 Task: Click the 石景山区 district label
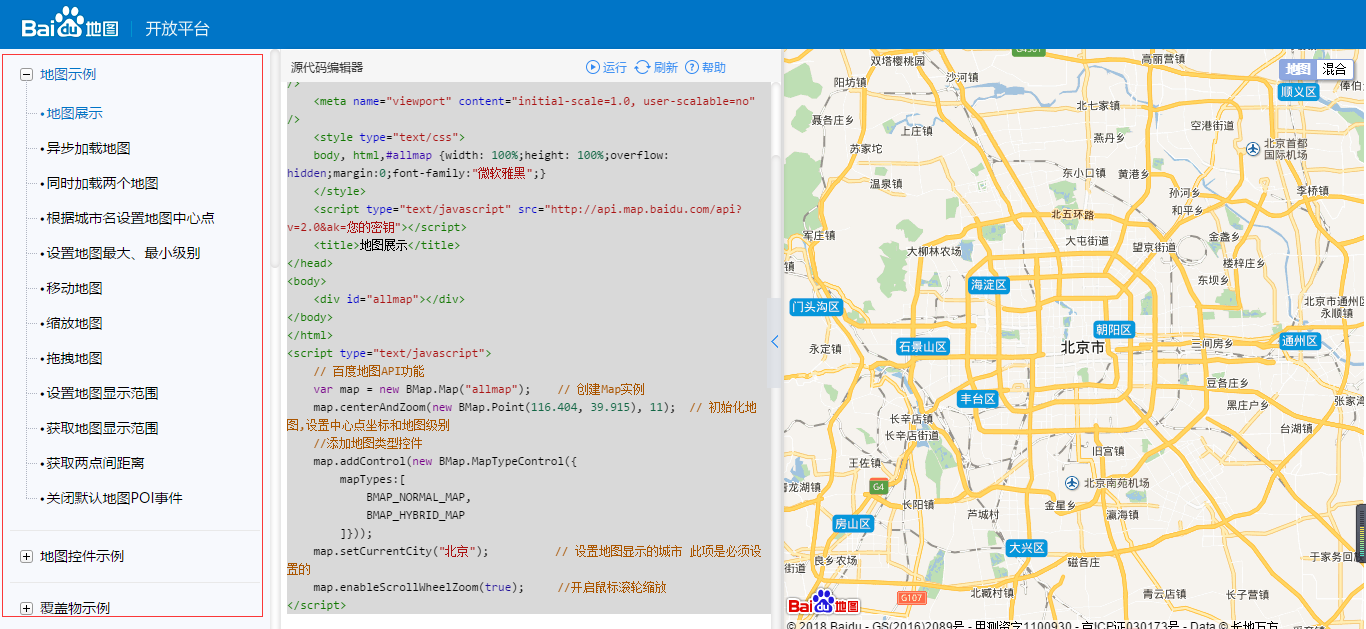[x=922, y=347]
